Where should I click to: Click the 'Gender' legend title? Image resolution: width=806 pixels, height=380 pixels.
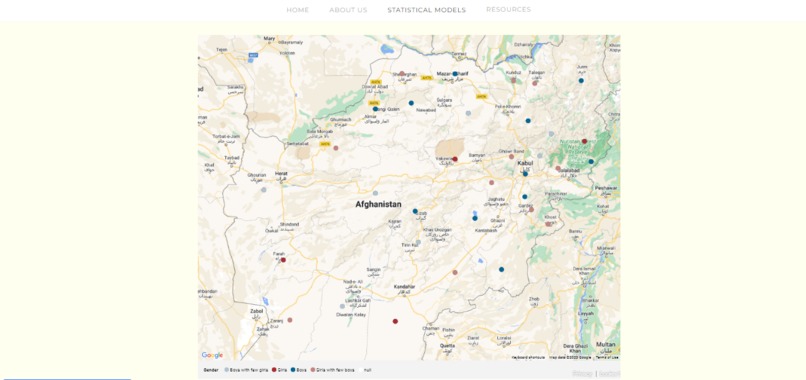211,370
